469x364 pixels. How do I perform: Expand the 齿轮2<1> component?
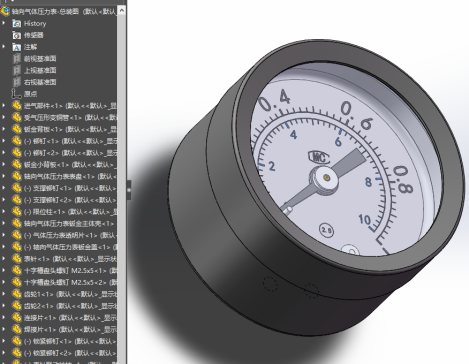pos(4,305)
